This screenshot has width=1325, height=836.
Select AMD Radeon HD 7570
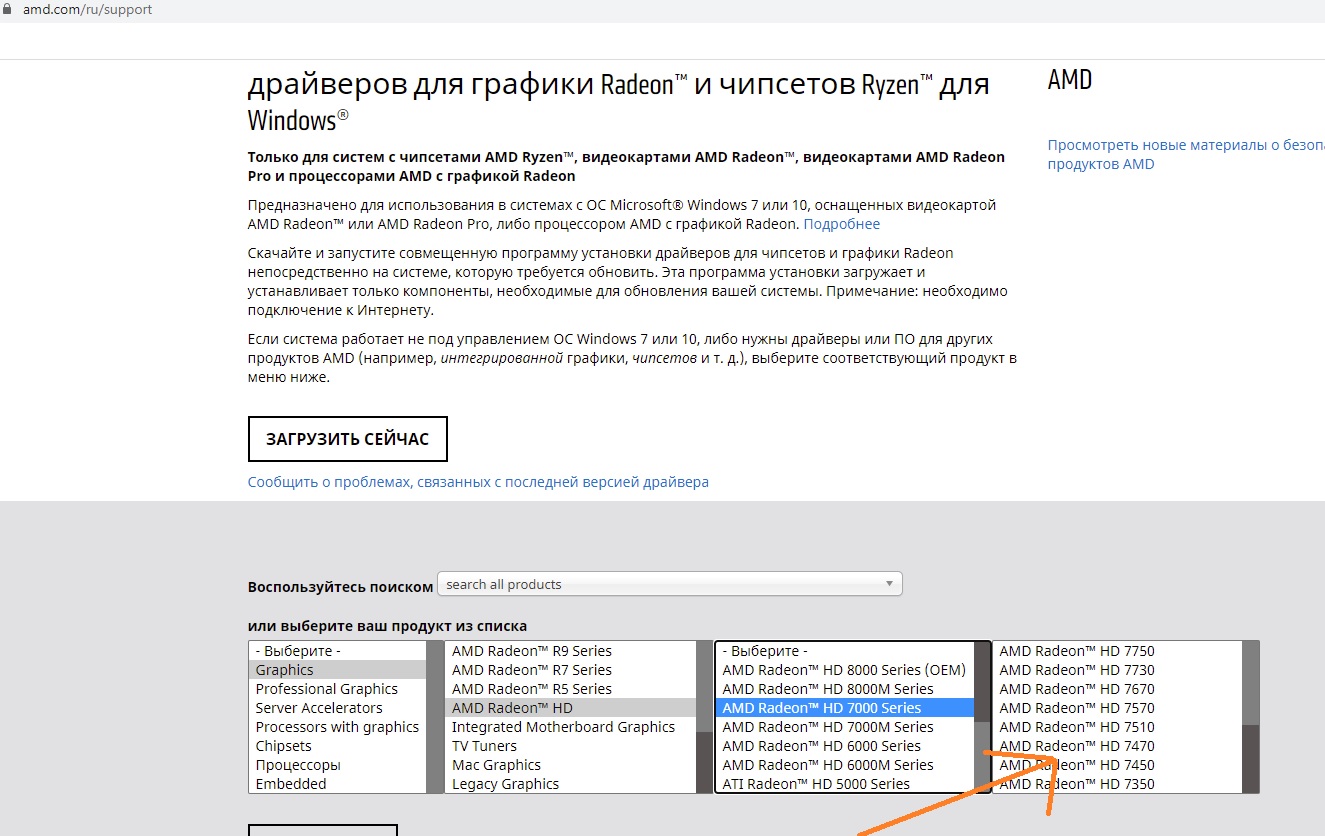pos(1117,708)
